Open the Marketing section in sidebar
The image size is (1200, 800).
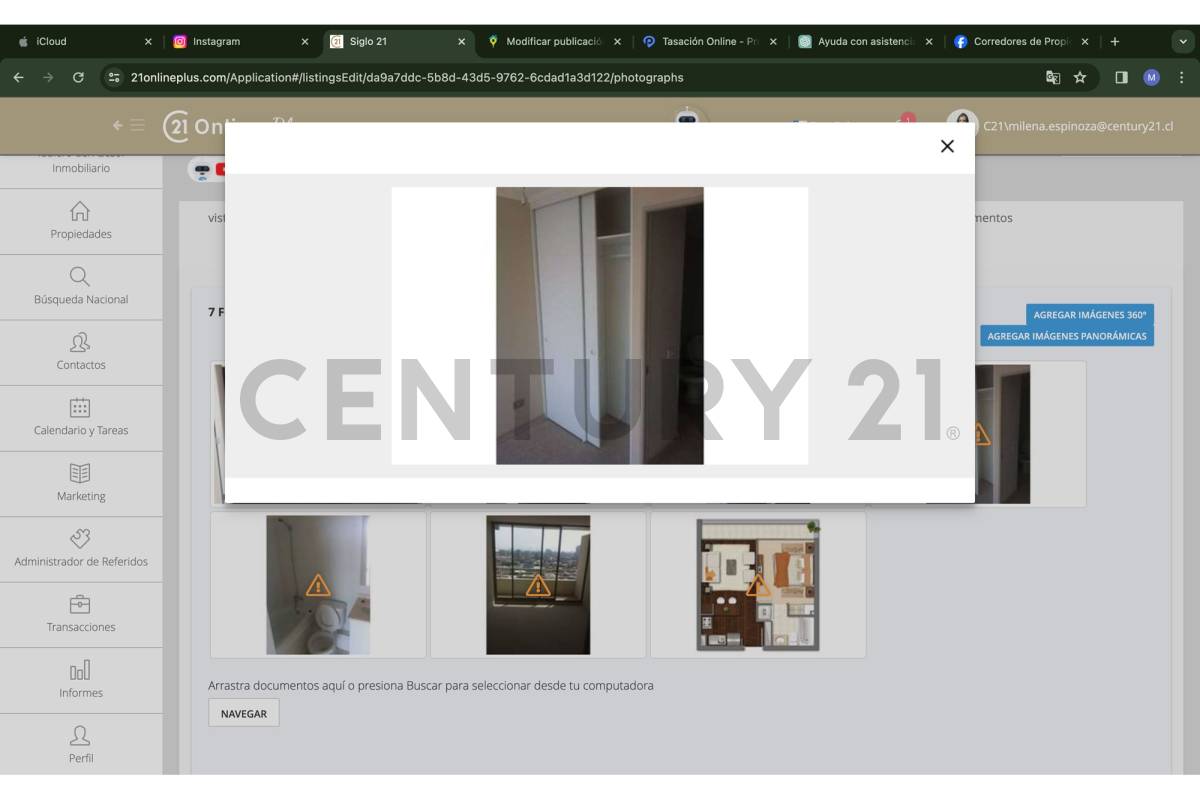[x=81, y=483]
